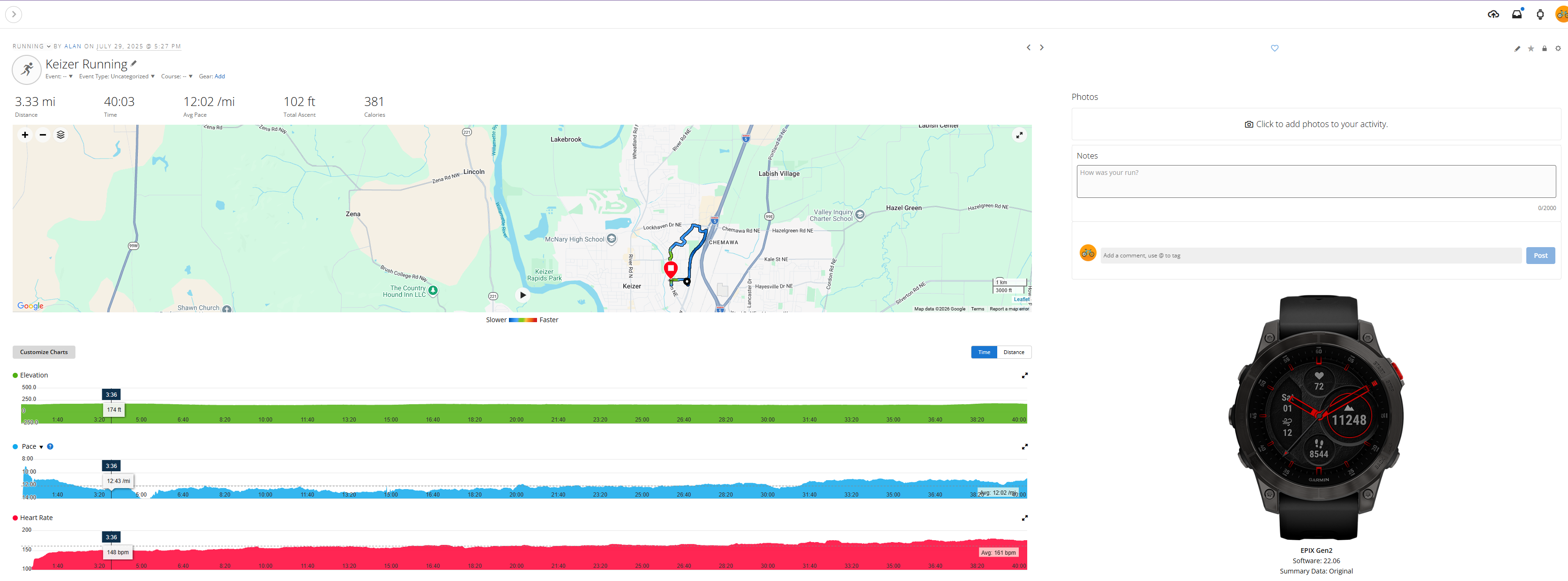Open cloud upload in the top toolbar
This screenshot has height=581, width=1568.
(x=1493, y=14)
